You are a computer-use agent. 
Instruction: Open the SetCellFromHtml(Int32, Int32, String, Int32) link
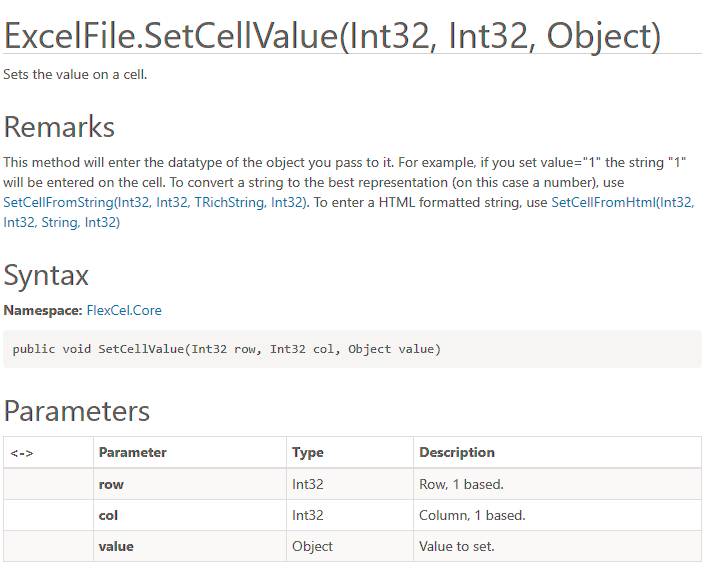tap(622, 202)
